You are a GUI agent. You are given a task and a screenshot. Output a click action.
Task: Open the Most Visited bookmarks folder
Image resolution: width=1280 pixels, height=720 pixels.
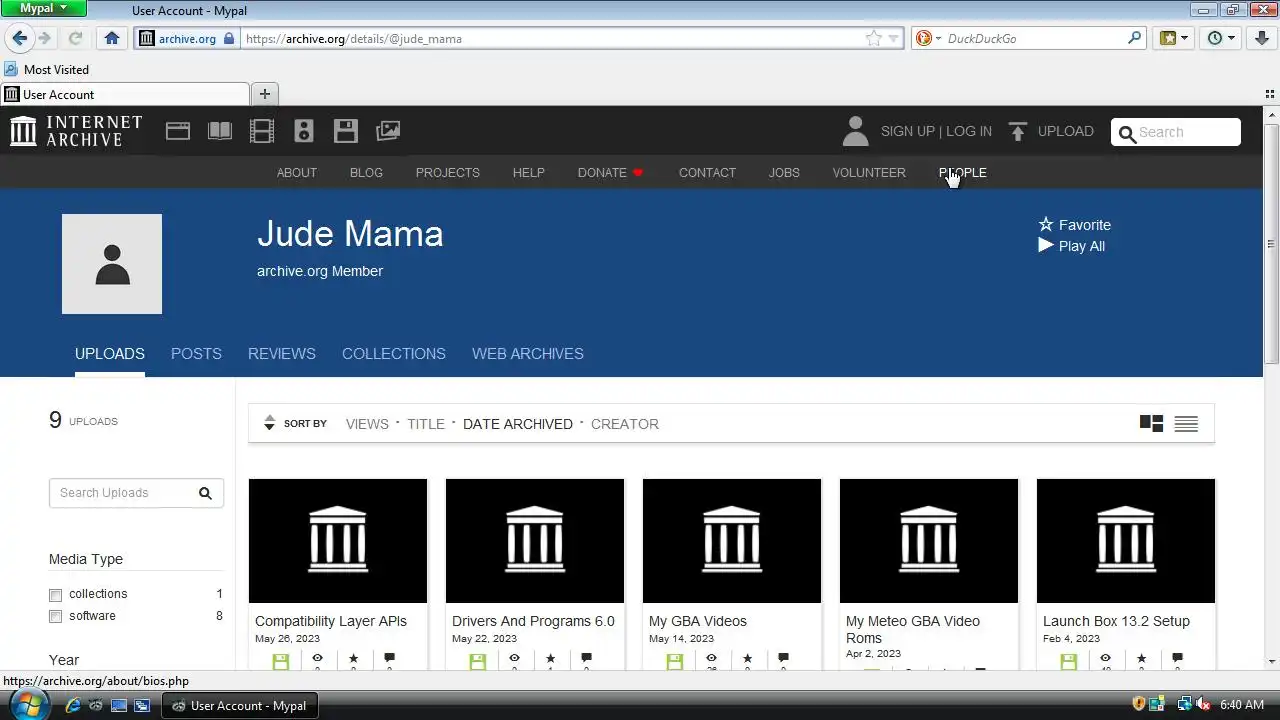[x=47, y=69]
